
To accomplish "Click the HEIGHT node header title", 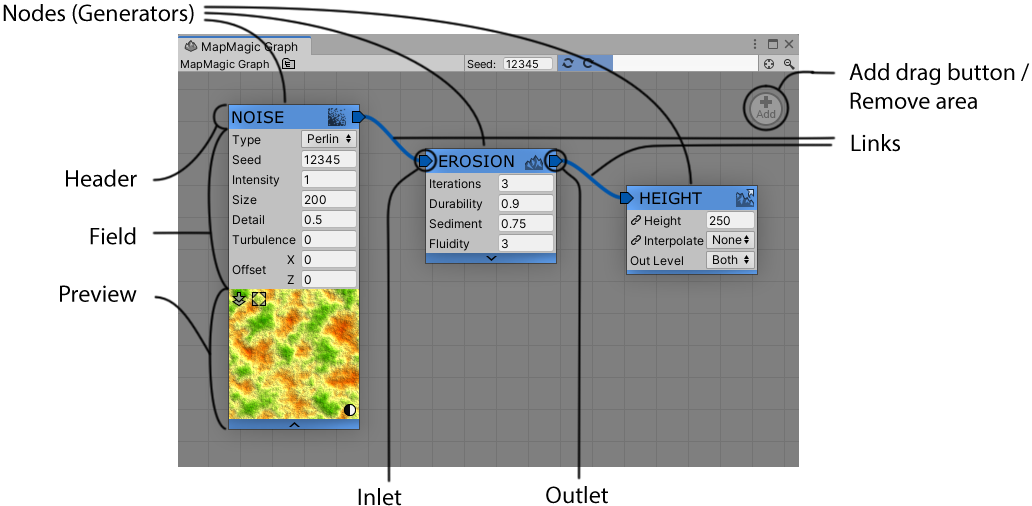I will pos(670,198).
